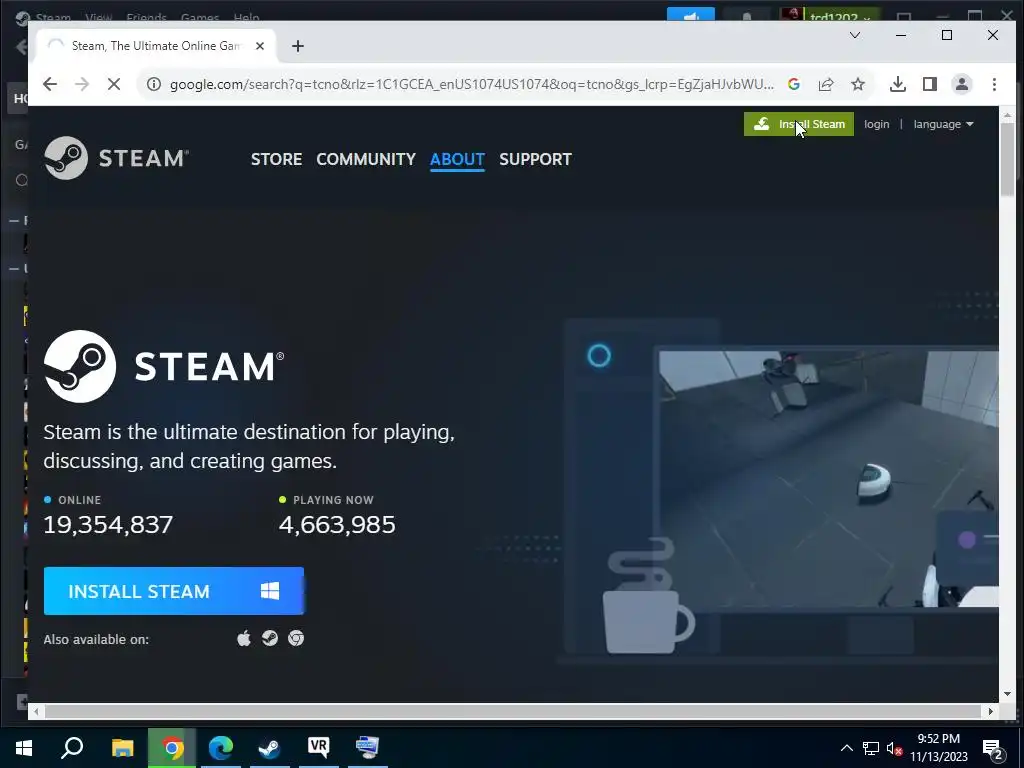
Task: Share this page icon
Action: (825, 84)
